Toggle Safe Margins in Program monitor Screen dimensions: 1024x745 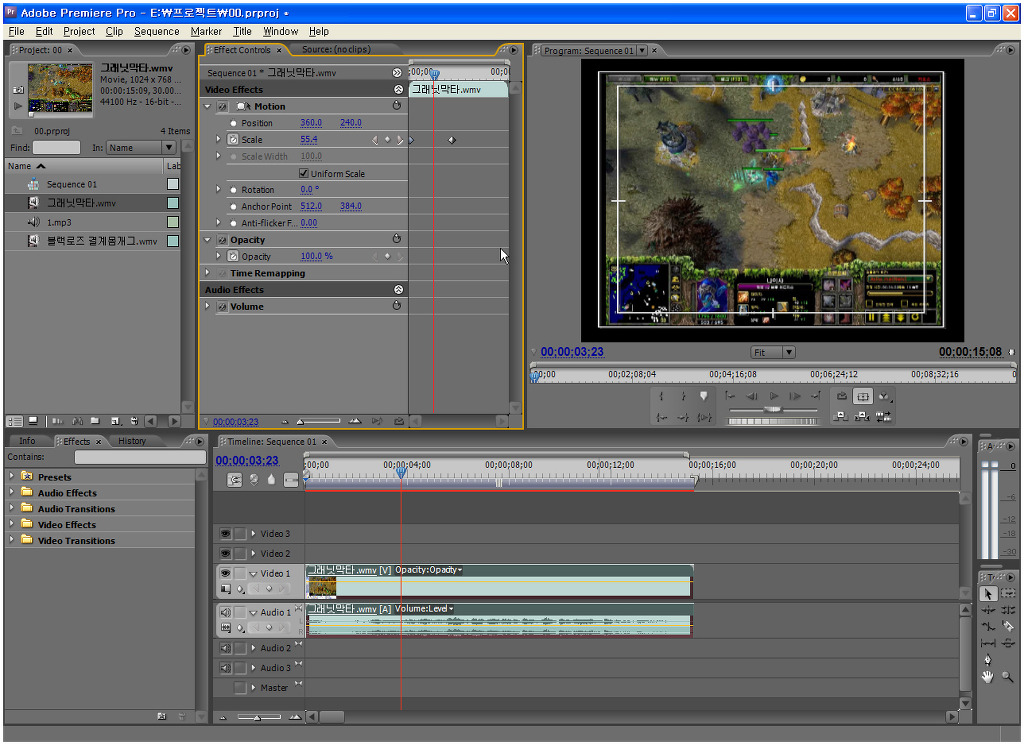pyautogui.click(x=863, y=397)
